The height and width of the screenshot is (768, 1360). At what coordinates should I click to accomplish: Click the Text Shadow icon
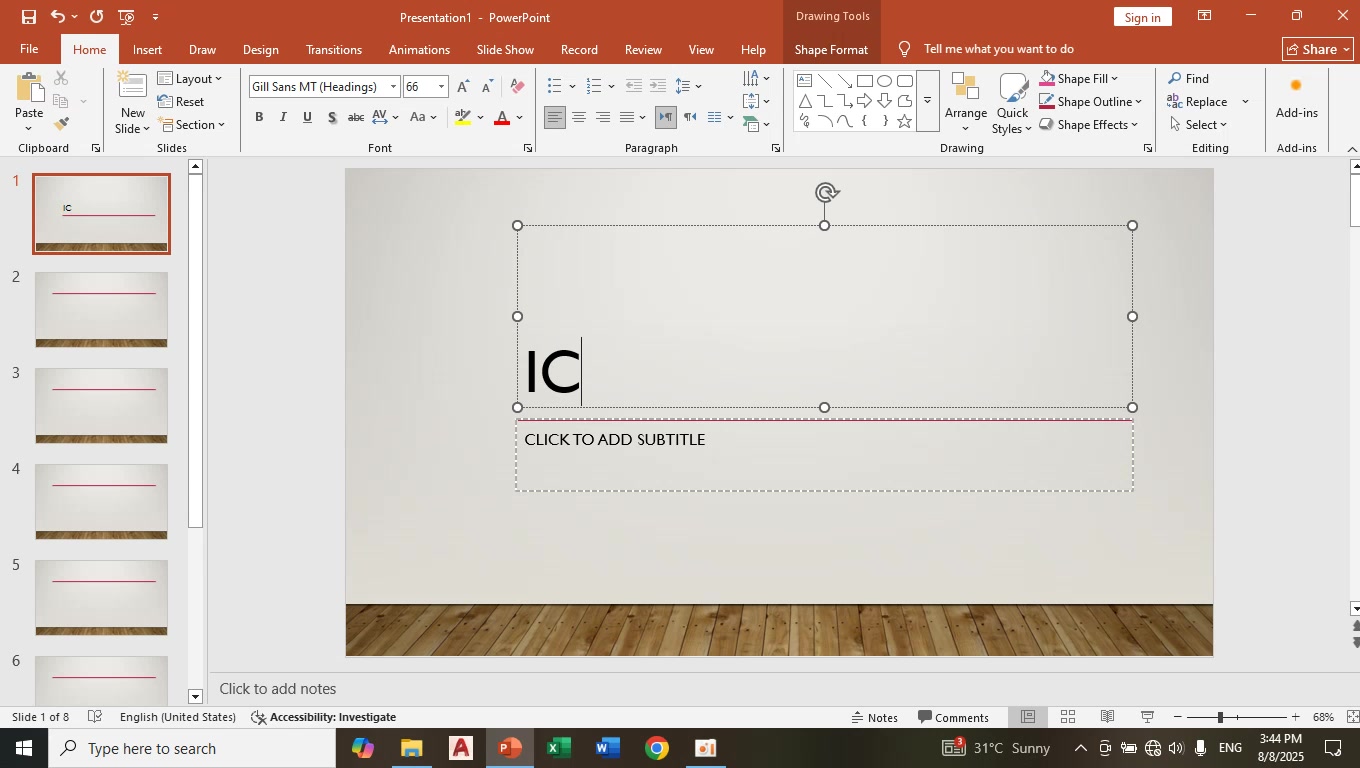[x=332, y=118]
